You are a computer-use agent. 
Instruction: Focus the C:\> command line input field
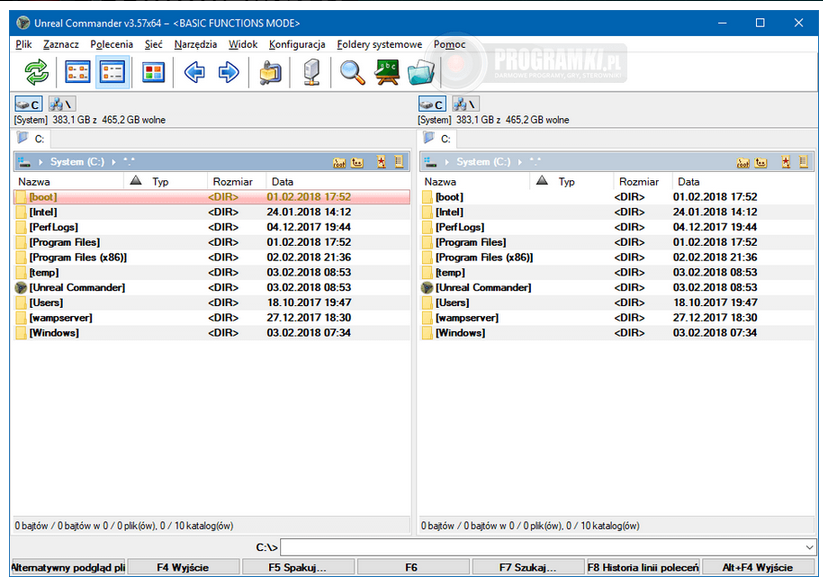[548, 547]
